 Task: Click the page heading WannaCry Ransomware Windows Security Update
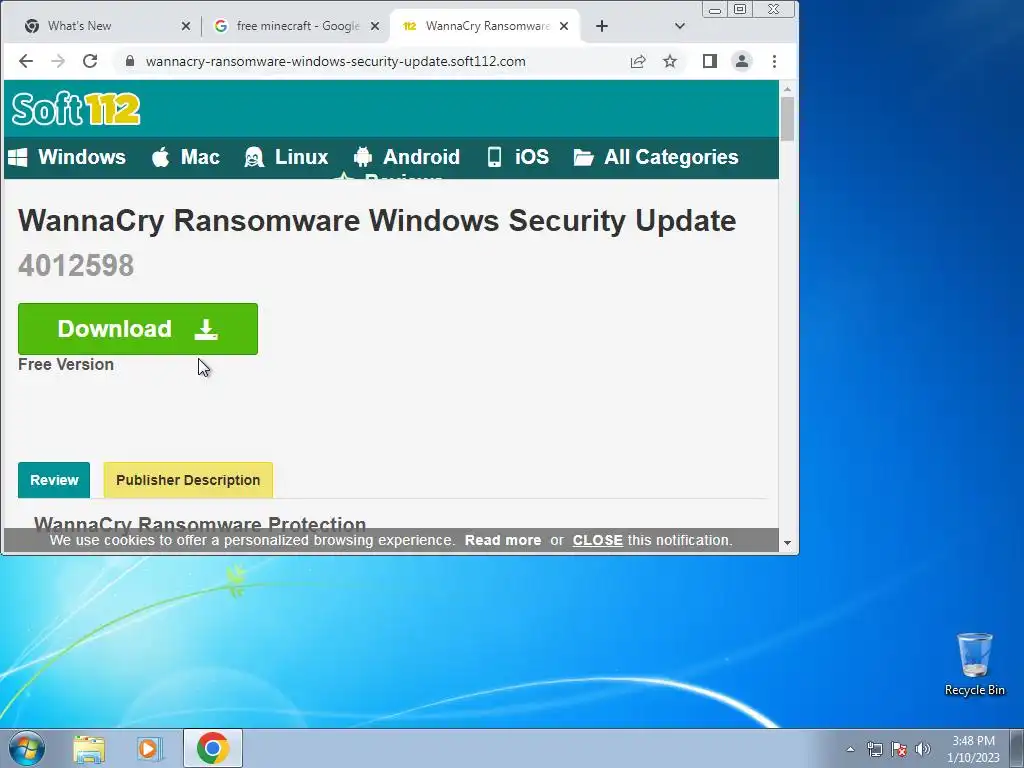tap(377, 221)
